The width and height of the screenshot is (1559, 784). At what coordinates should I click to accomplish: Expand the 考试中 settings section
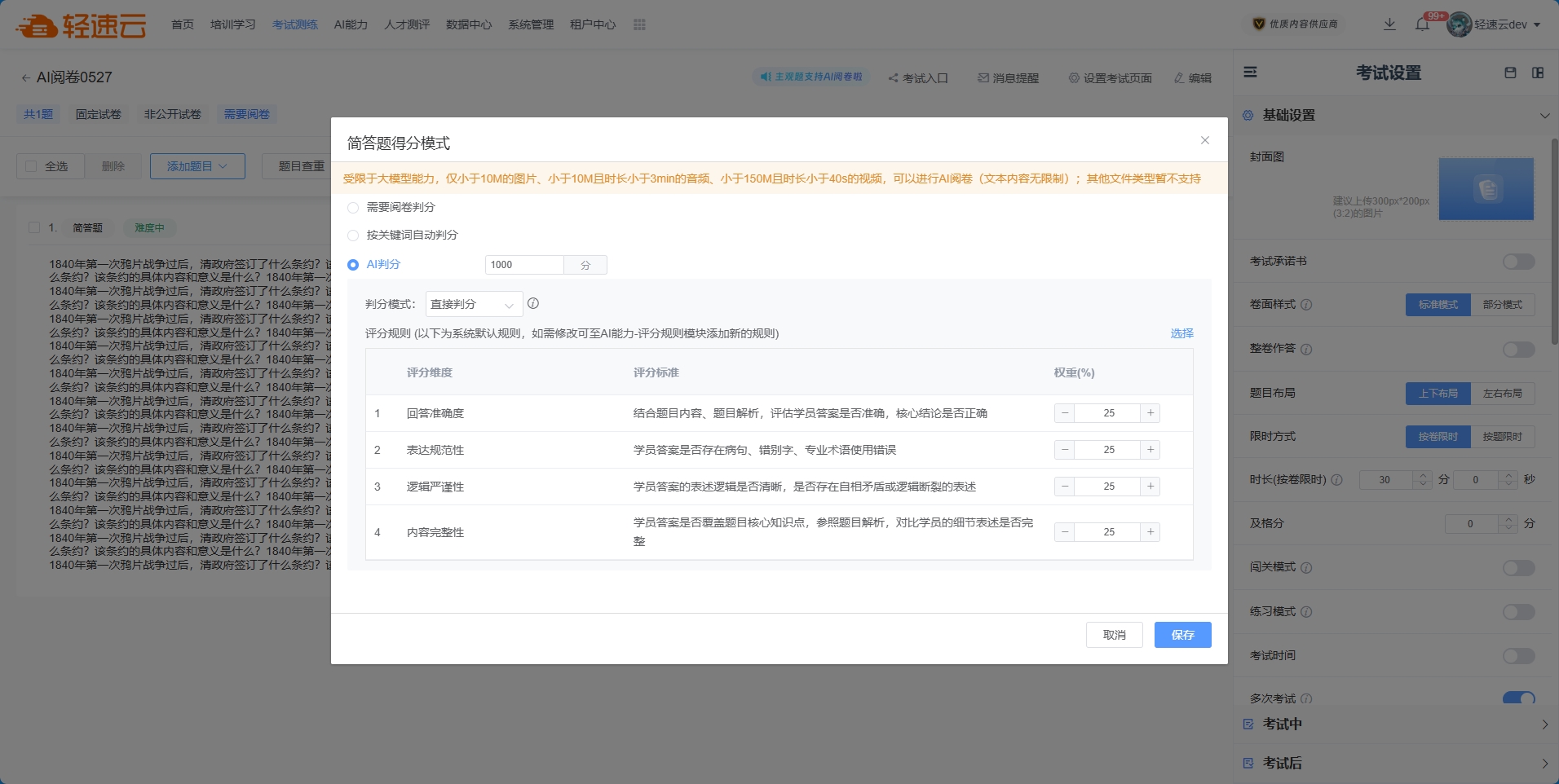[x=1396, y=724]
